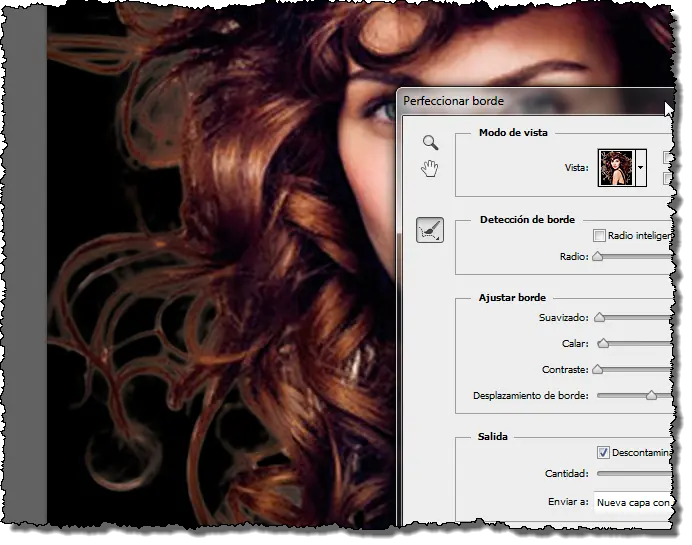The image size is (692, 545).
Task: Select the Zoom magnifier tool in dialog
Action: tap(430, 143)
